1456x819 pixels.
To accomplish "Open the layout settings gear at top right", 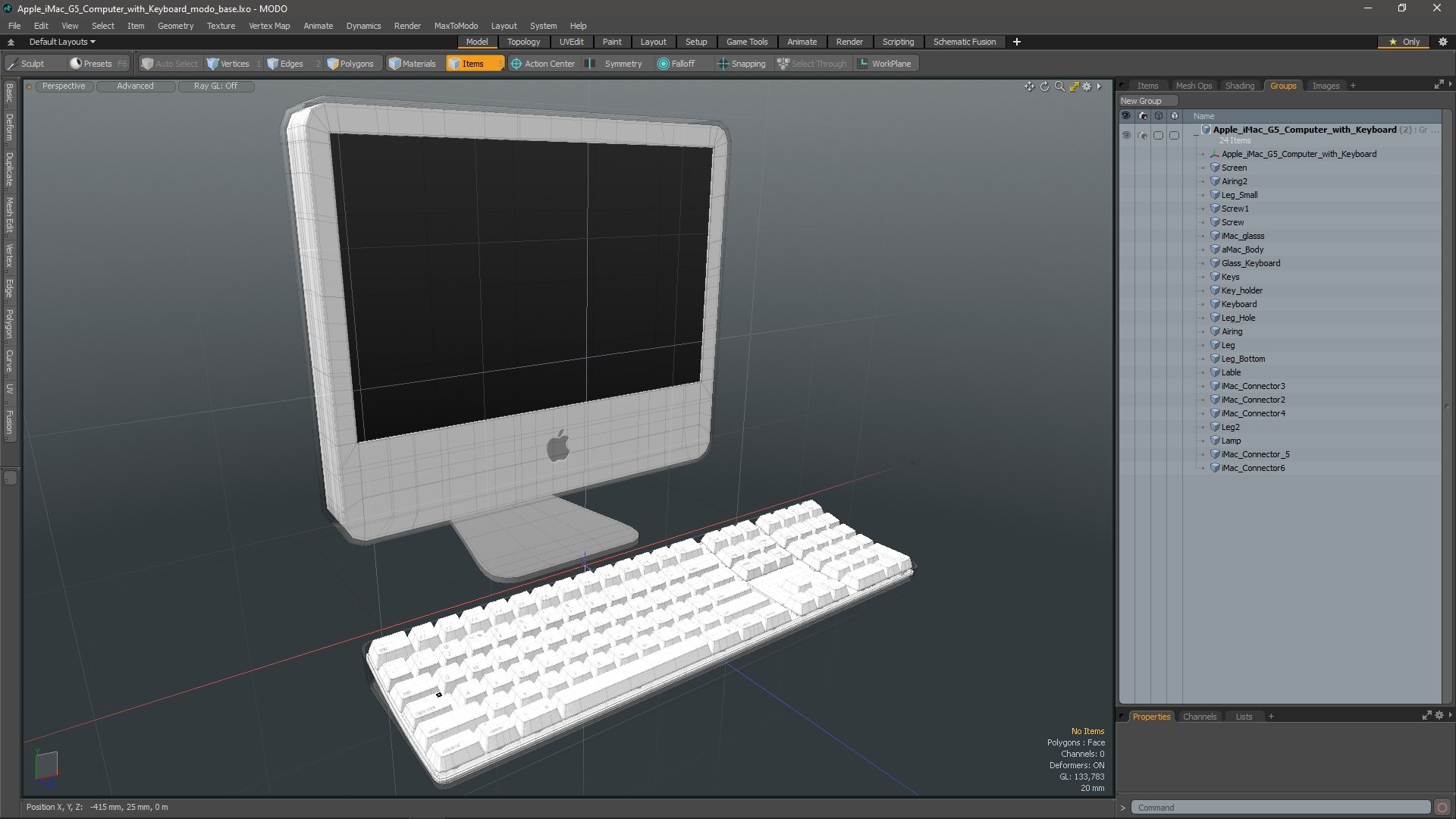I will [x=1443, y=42].
